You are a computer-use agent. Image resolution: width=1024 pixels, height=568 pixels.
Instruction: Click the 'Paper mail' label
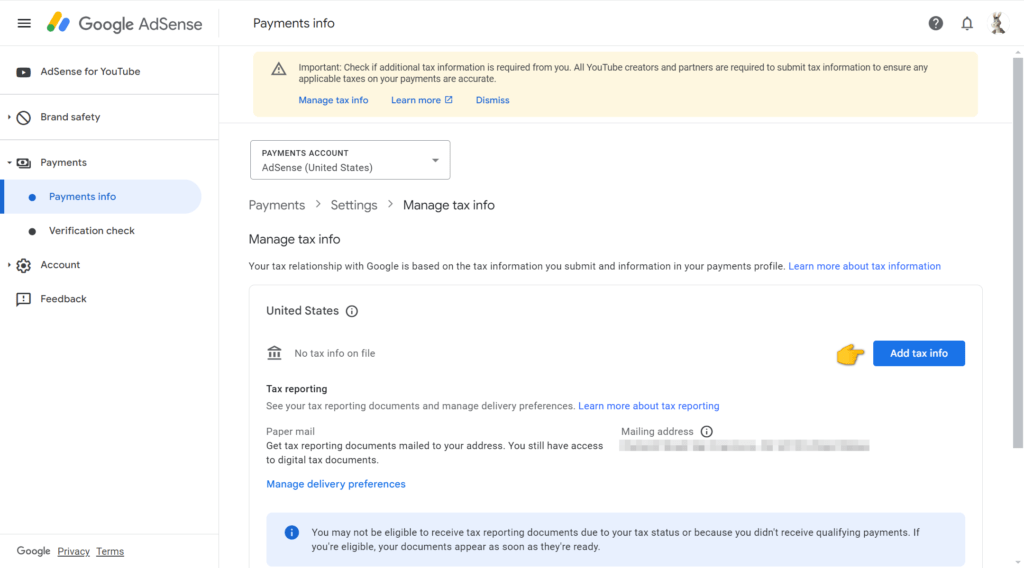[290, 432]
